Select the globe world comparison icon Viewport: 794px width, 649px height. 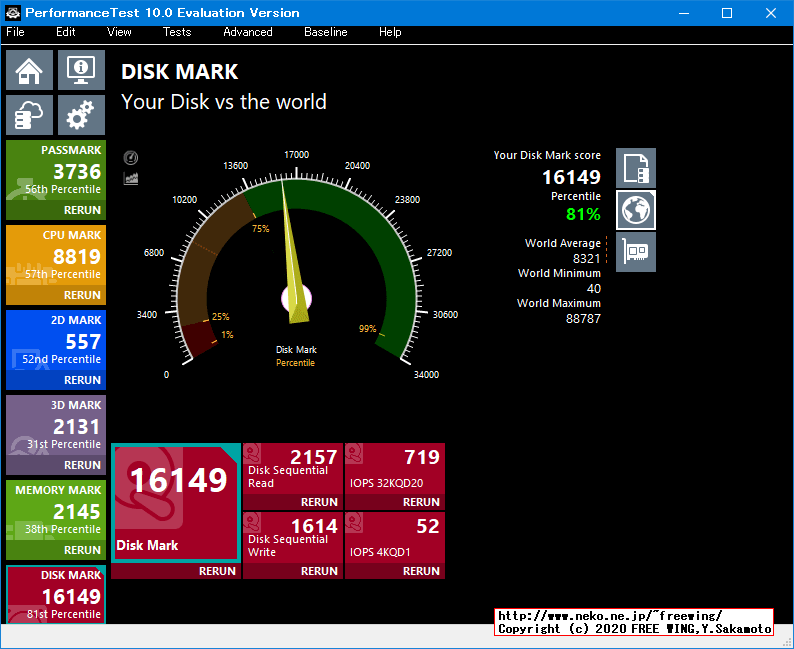pos(636,209)
